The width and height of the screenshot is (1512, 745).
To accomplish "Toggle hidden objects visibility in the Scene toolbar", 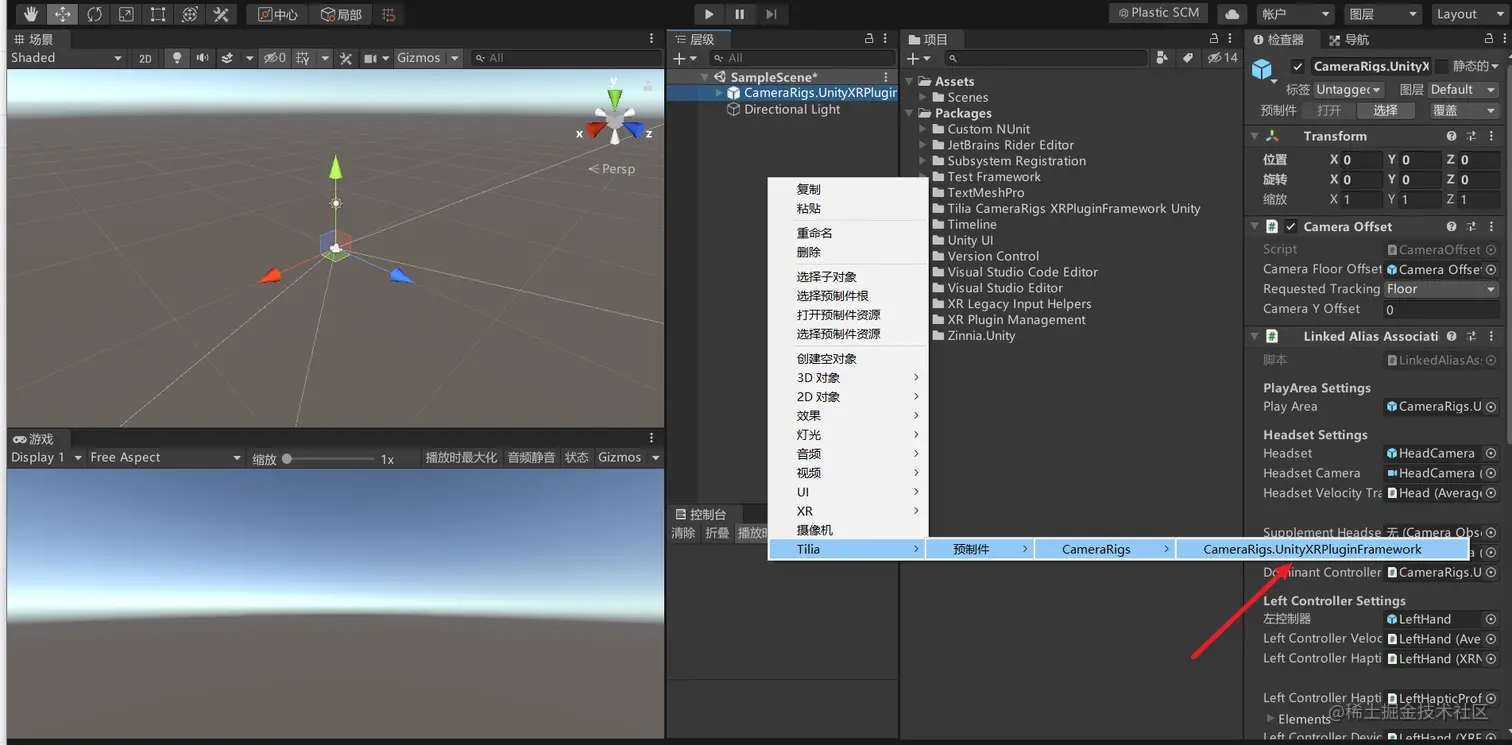I will pos(274,58).
